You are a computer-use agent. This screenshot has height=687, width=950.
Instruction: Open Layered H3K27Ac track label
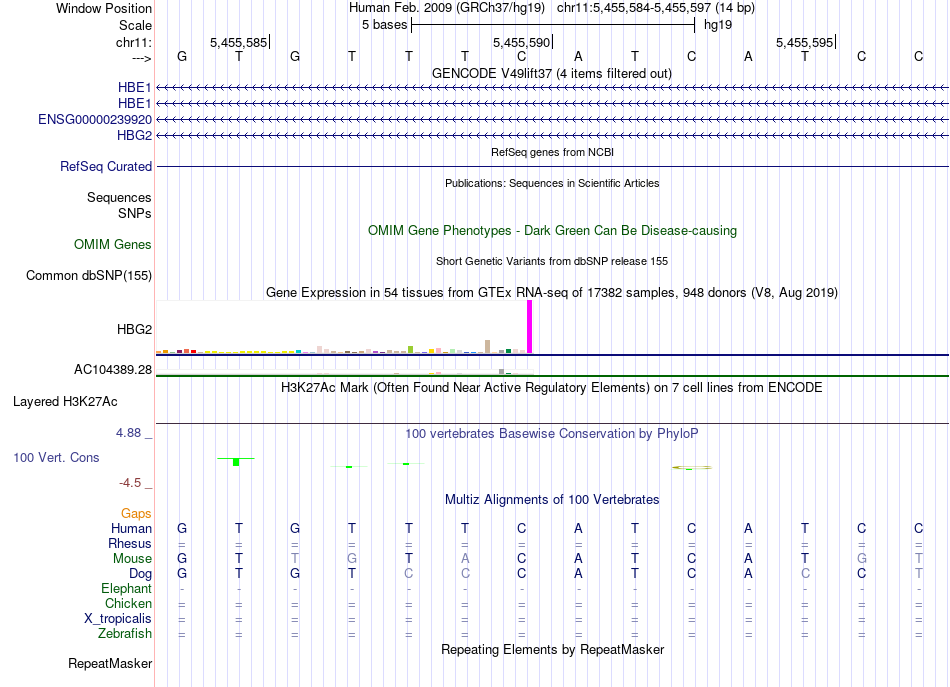coord(65,402)
